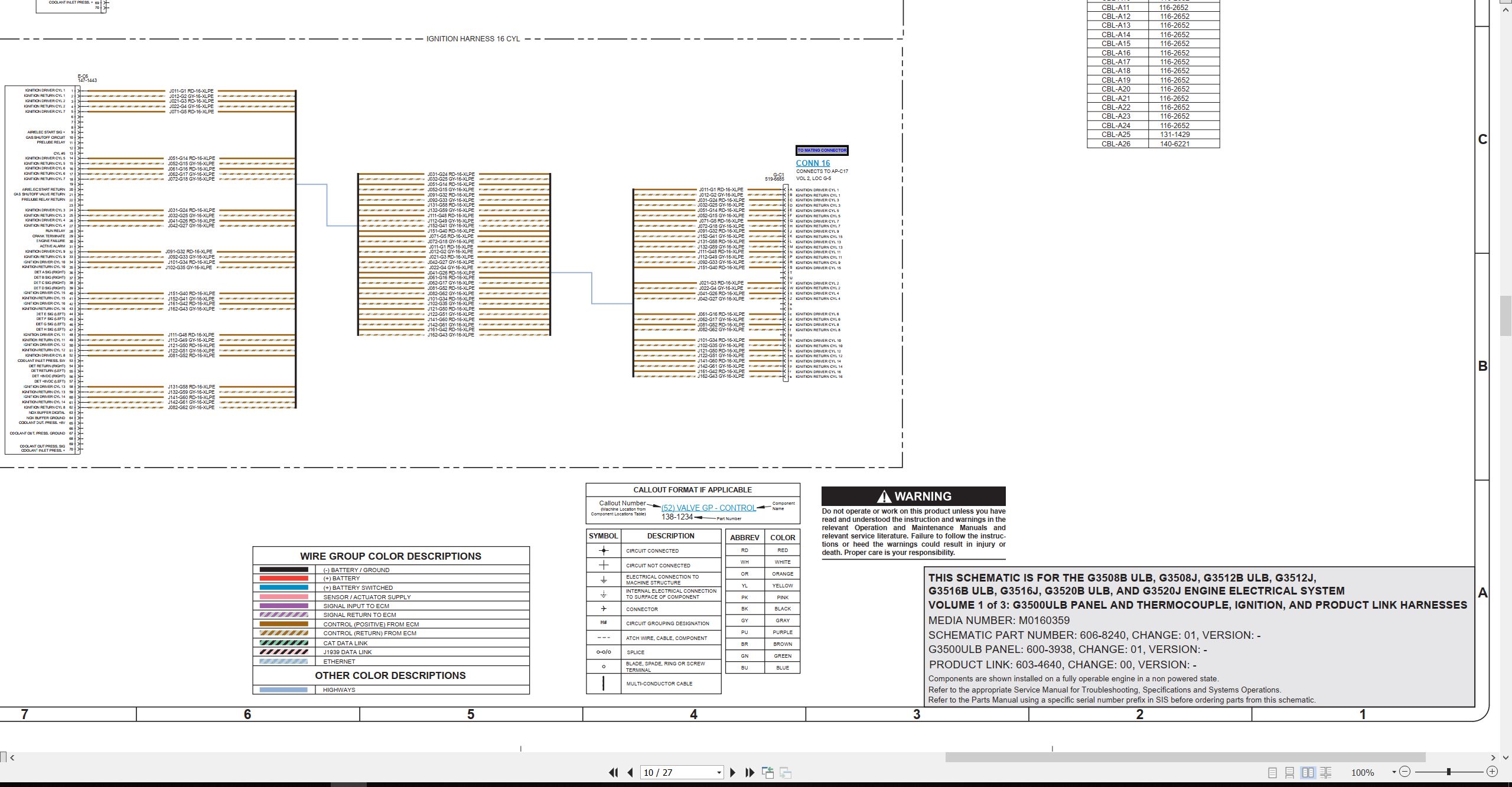Viewport: 1512px width, 787px height.
Task: Click part number 131-1429
Action: [x=1174, y=135]
